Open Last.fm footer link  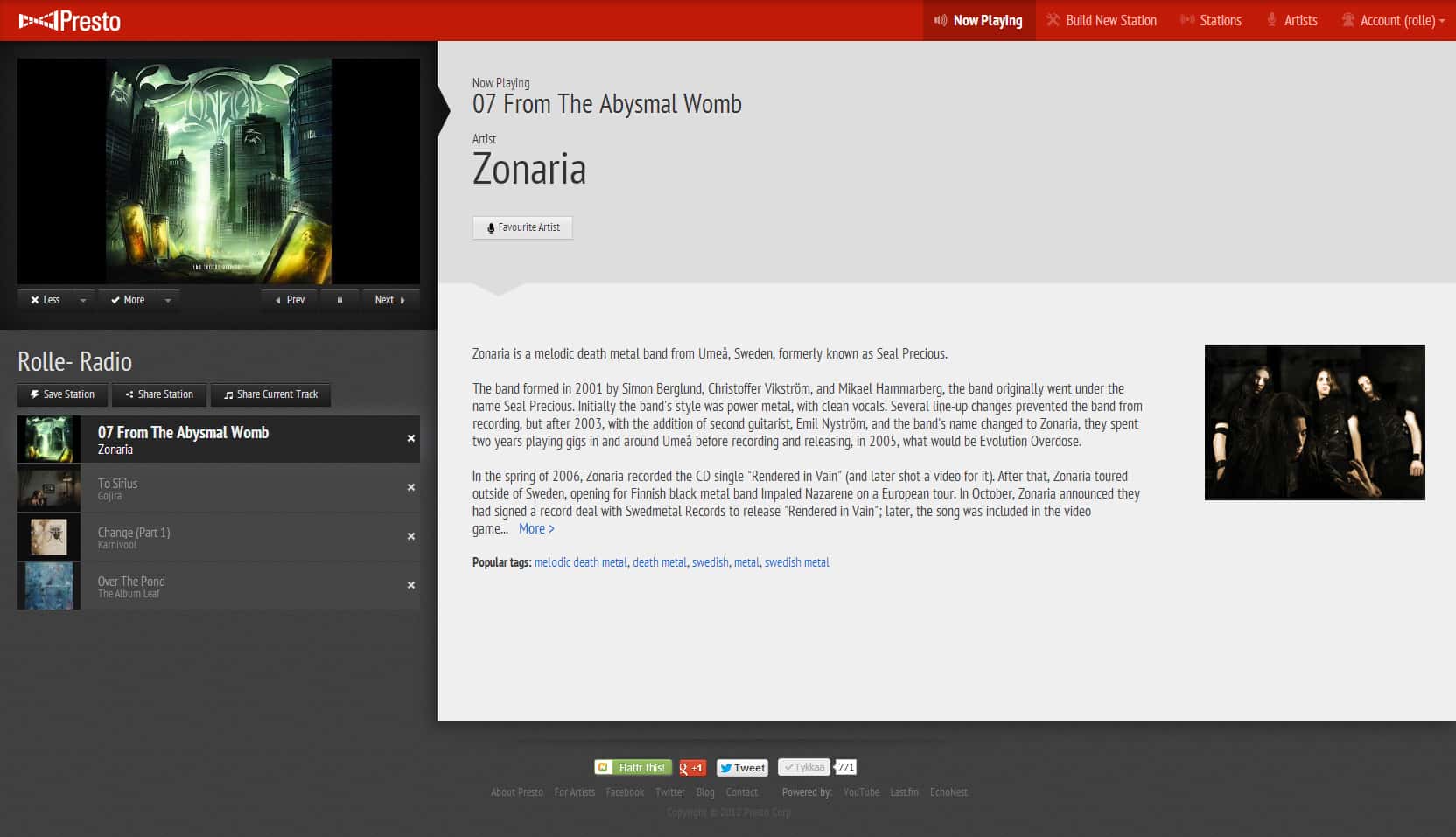(x=905, y=792)
